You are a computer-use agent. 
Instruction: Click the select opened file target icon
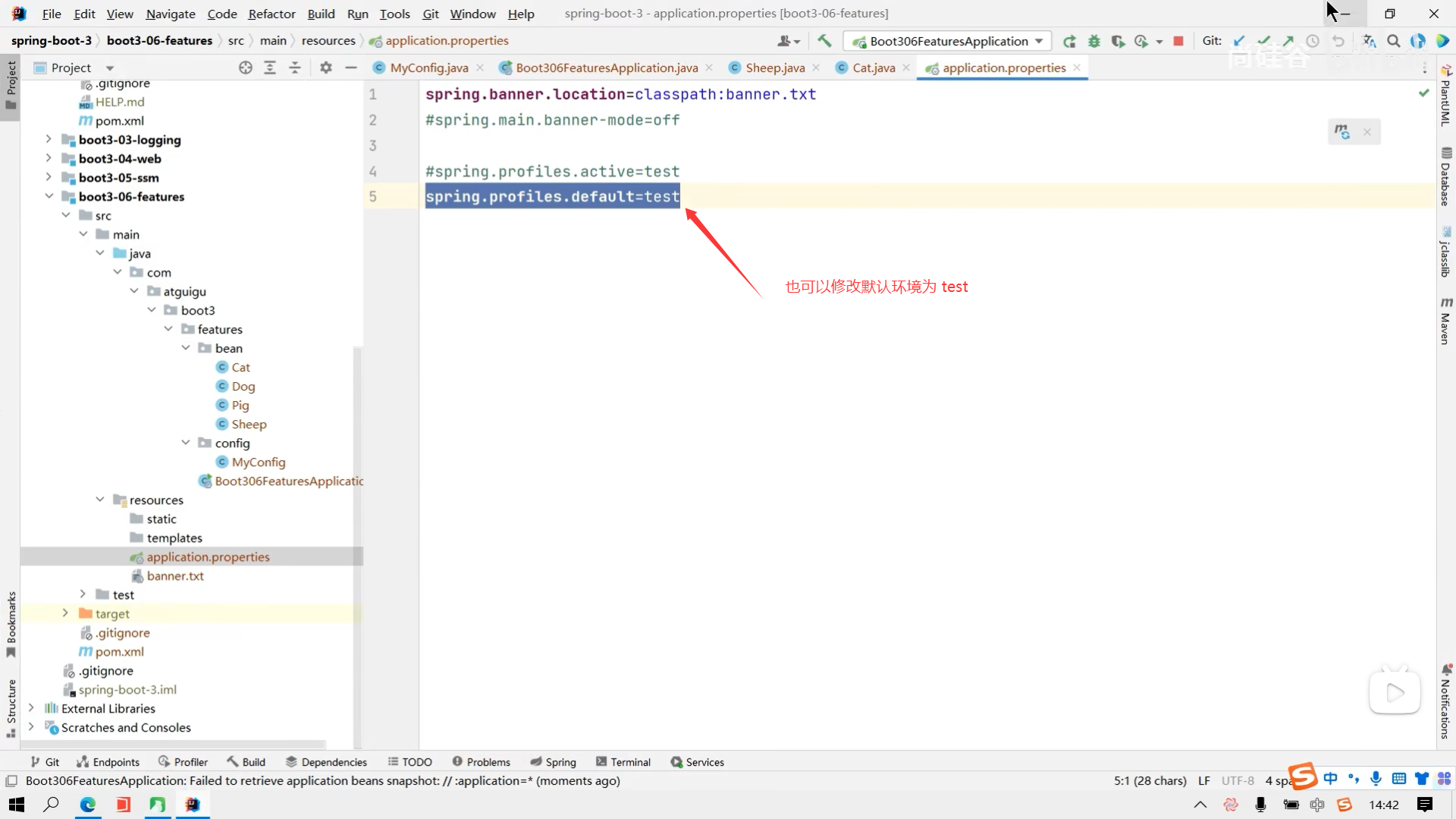click(245, 67)
